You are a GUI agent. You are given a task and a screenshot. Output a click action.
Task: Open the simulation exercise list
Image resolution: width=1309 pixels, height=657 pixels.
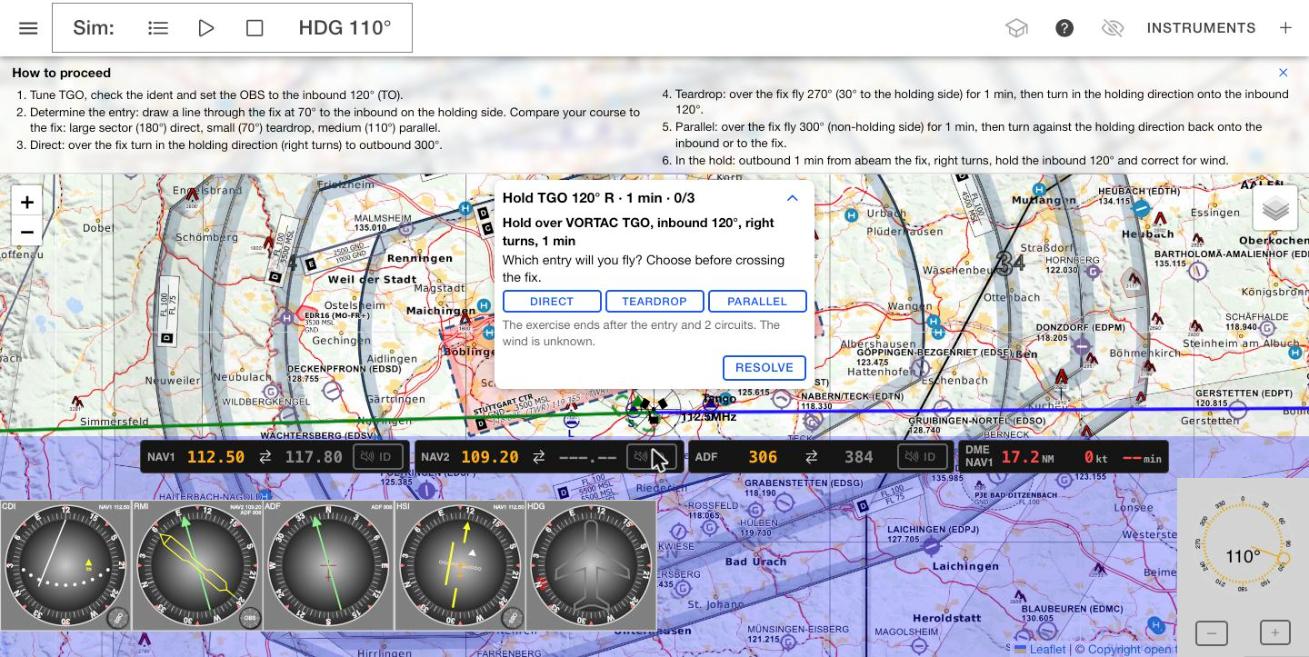tap(158, 28)
